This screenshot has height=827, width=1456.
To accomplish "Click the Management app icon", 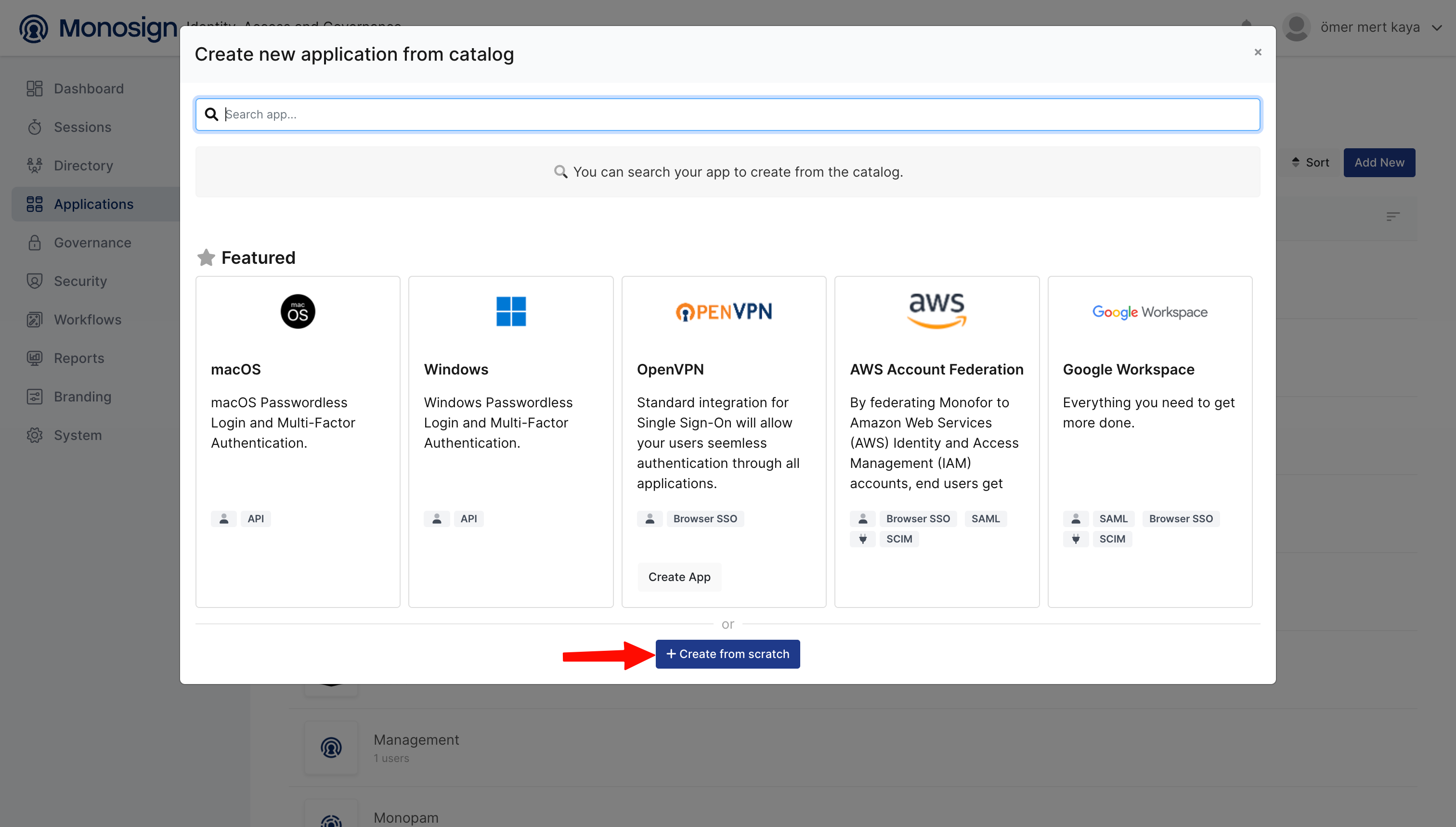I will coord(331,748).
